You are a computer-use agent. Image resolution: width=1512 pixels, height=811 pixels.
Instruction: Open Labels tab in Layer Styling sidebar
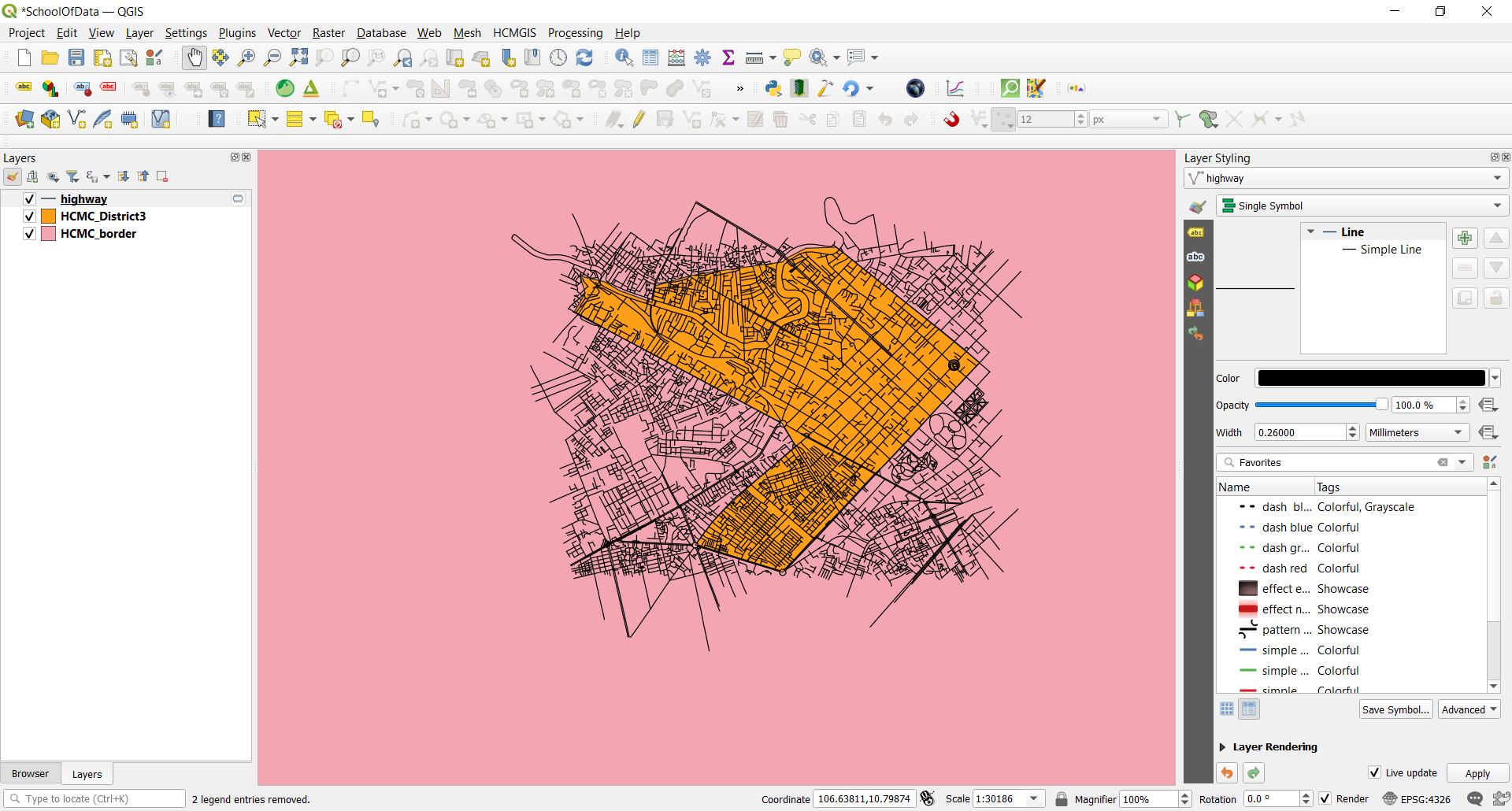(1195, 232)
